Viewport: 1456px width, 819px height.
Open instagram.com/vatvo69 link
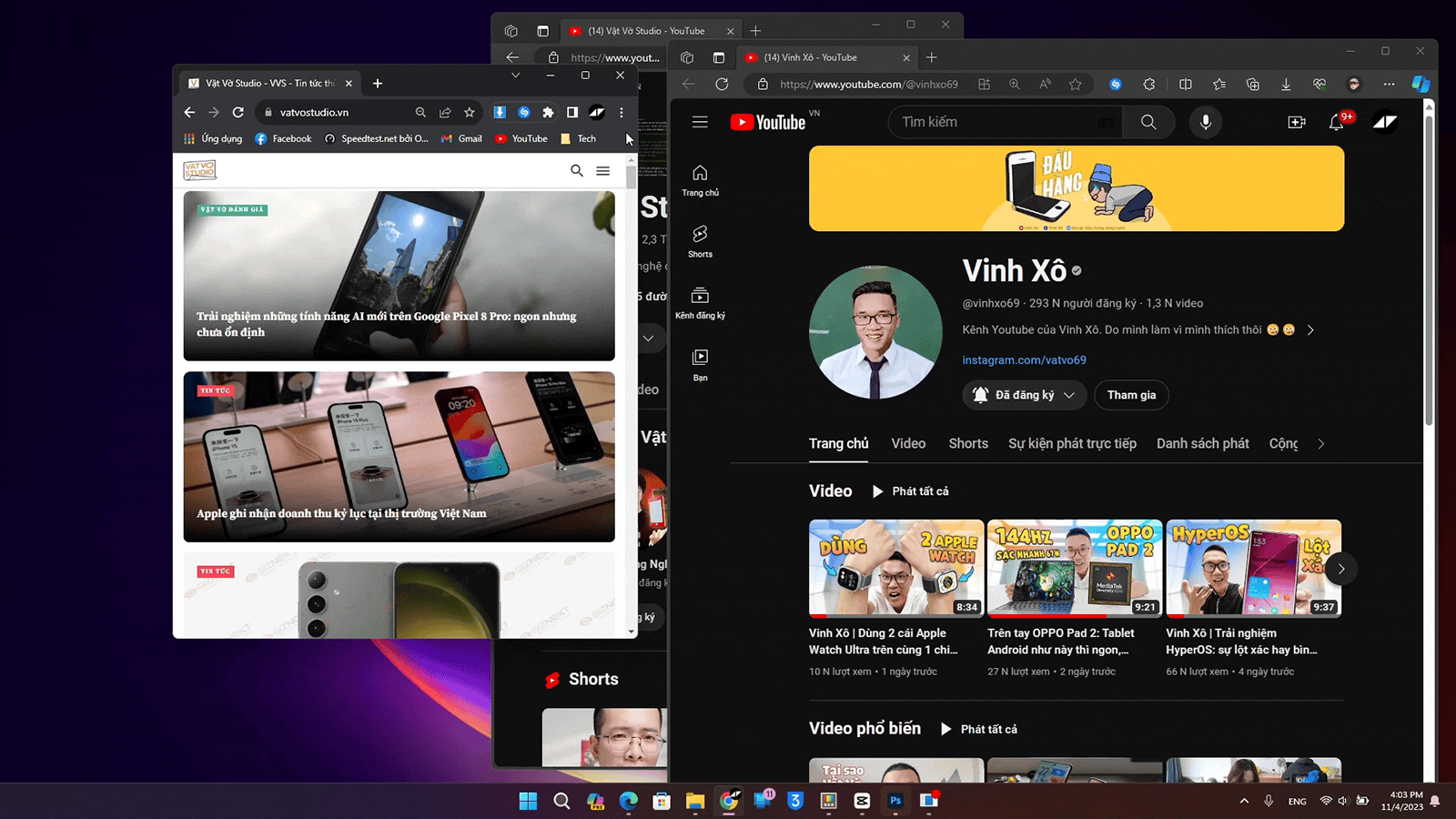tap(1025, 359)
